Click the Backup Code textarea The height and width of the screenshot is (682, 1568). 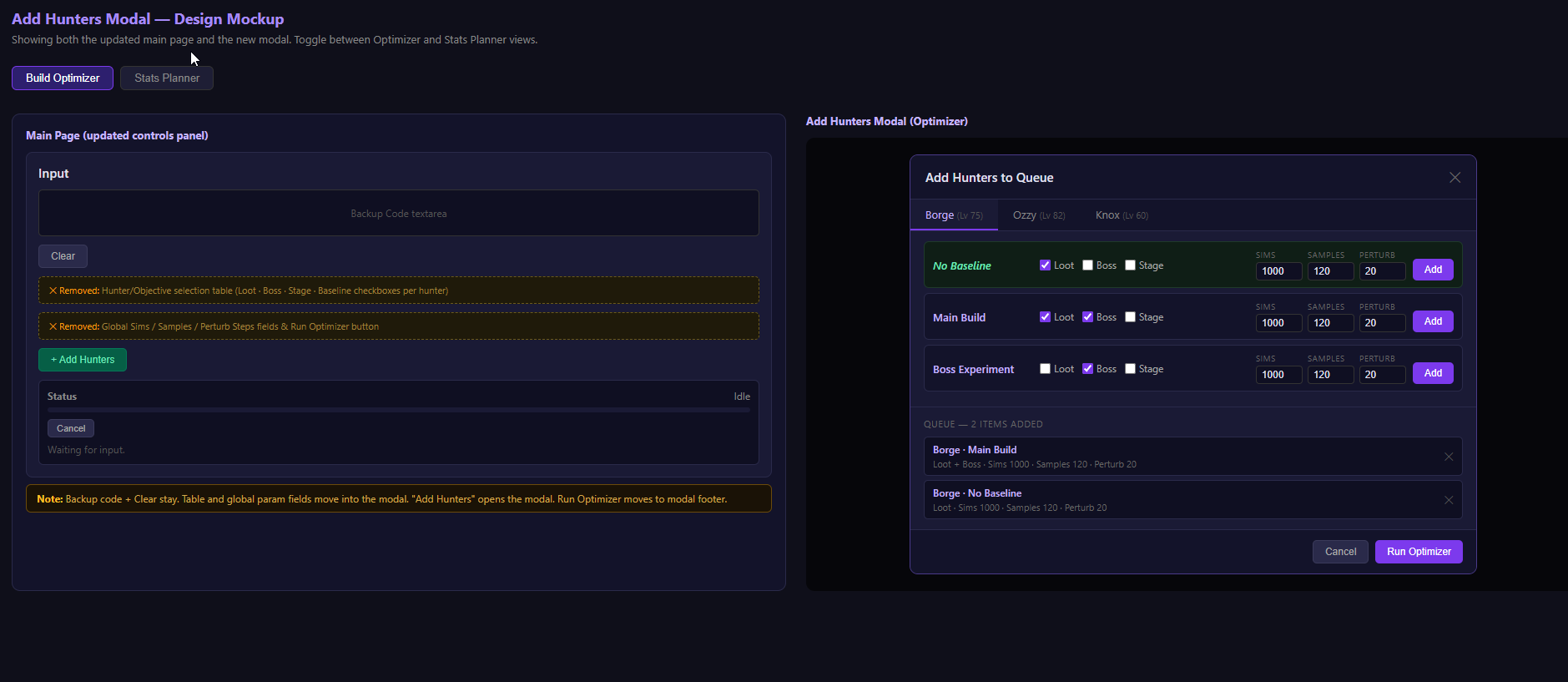(x=398, y=214)
